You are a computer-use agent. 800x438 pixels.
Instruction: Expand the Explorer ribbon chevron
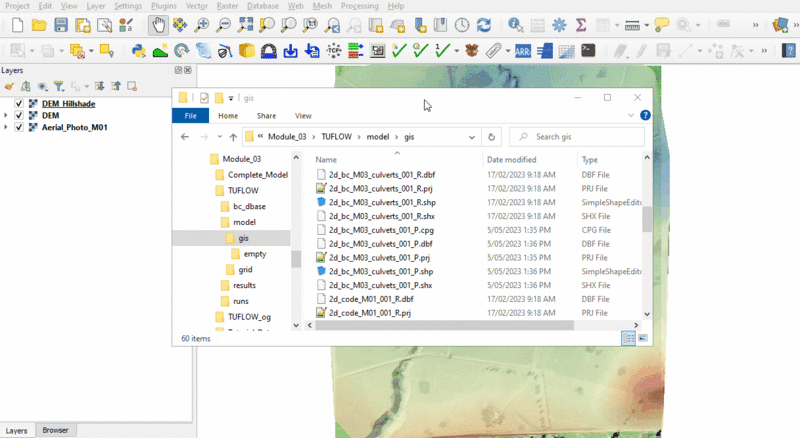click(630, 116)
